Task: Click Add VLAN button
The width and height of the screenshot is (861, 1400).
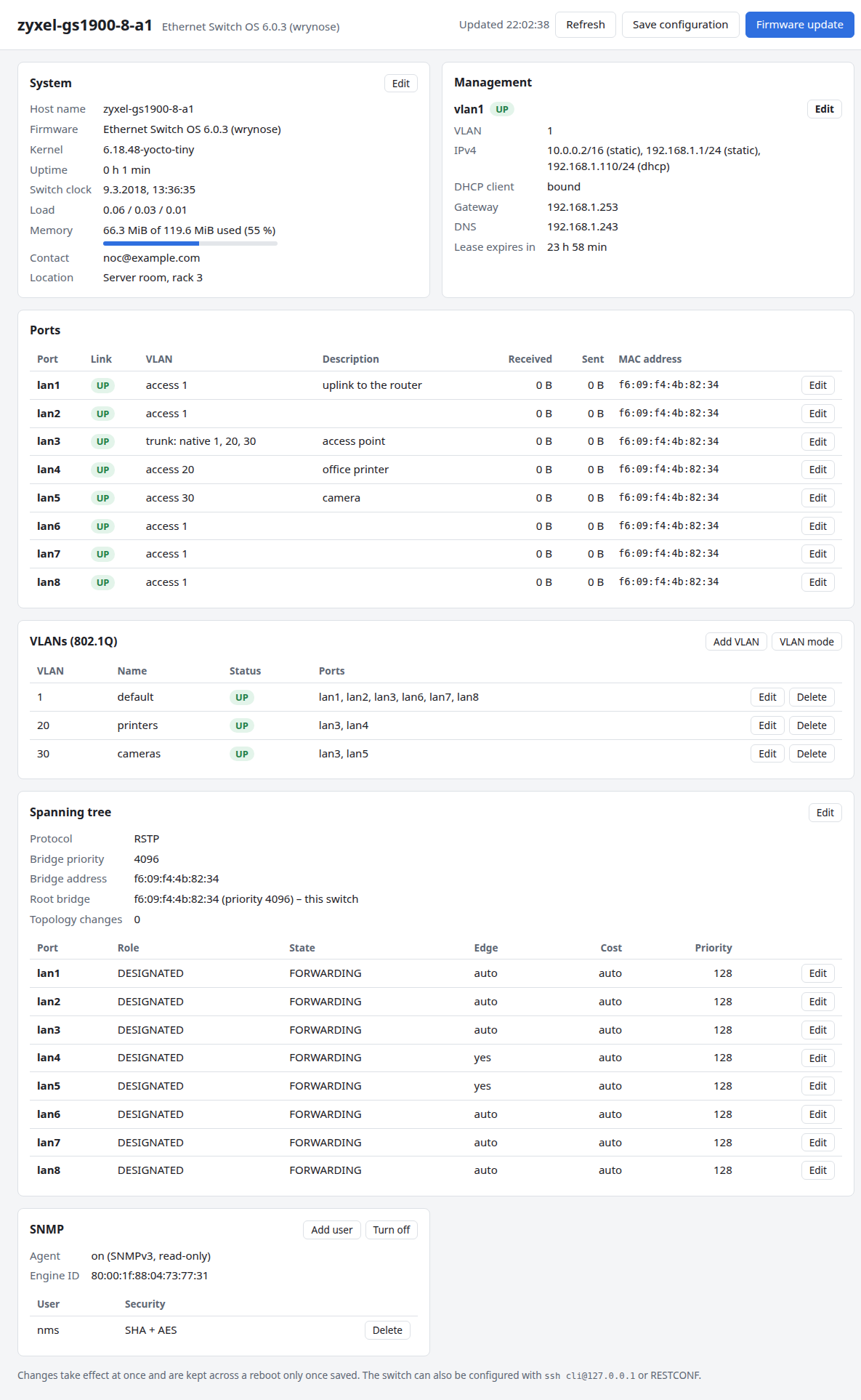Action: (x=736, y=642)
